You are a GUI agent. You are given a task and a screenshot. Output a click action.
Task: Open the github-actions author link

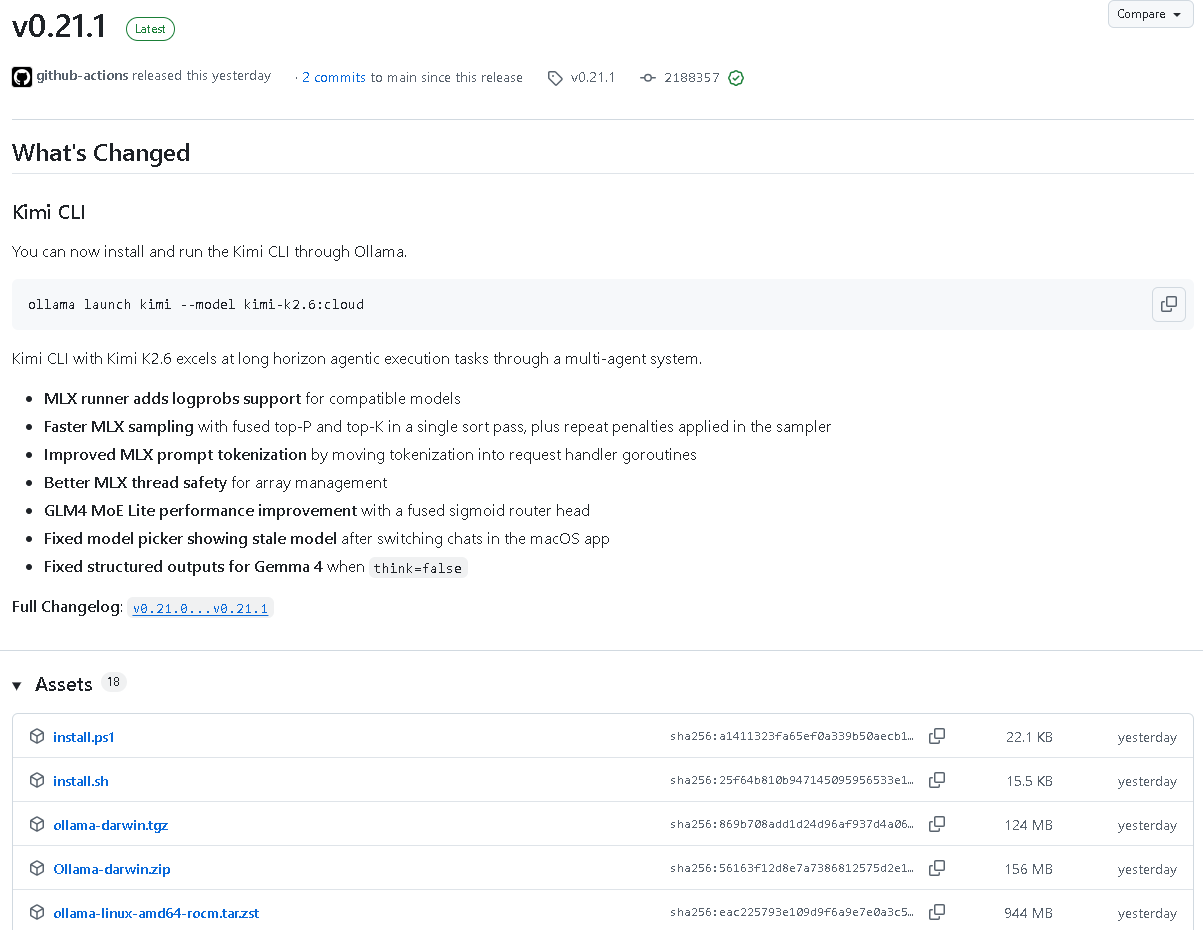point(82,76)
